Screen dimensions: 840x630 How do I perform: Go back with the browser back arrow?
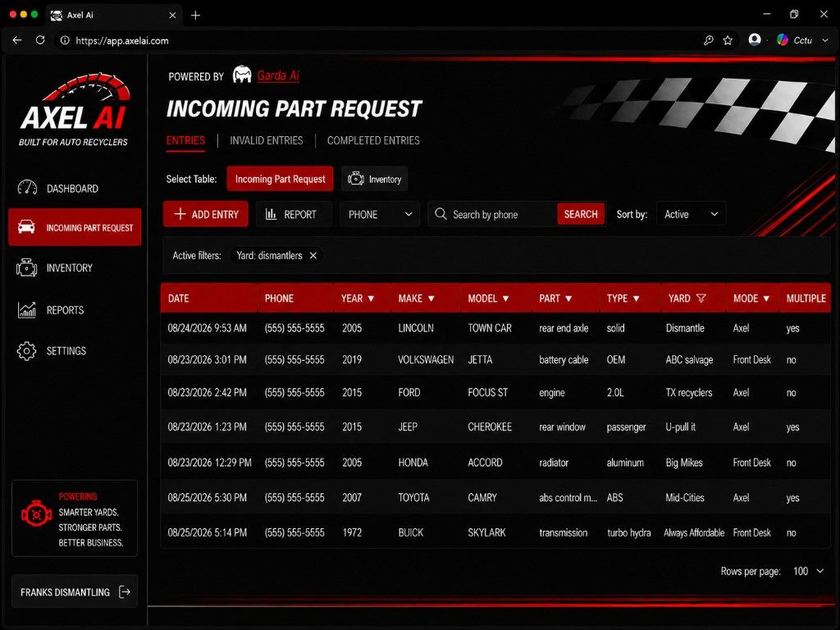pyautogui.click(x=17, y=40)
